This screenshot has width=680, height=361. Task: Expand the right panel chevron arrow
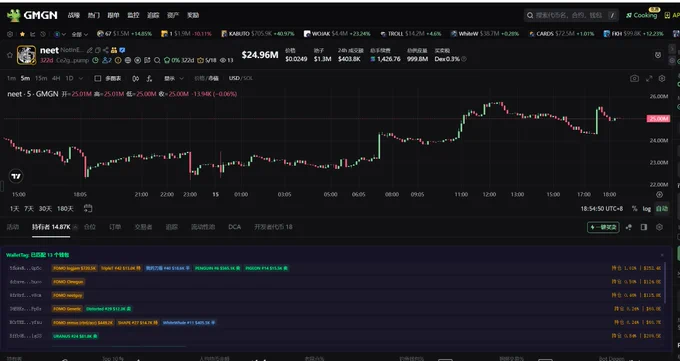(x=671, y=49)
